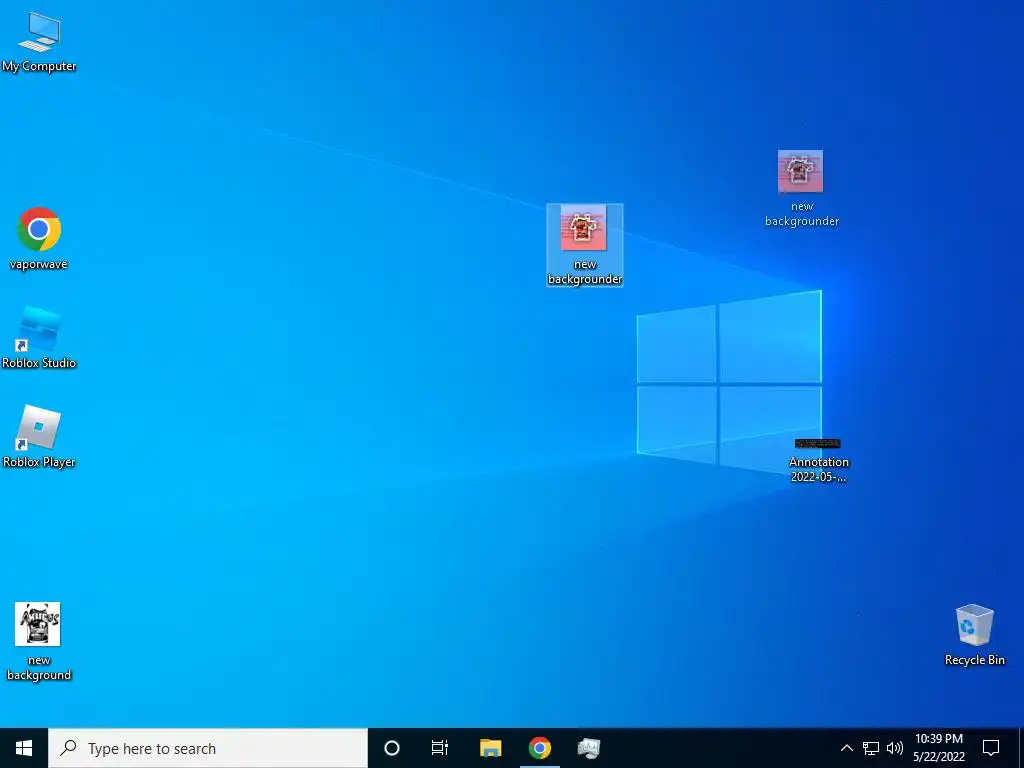Switch to Chrome in the taskbar
This screenshot has height=768, width=1024.
pyautogui.click(x=539, y=748)
